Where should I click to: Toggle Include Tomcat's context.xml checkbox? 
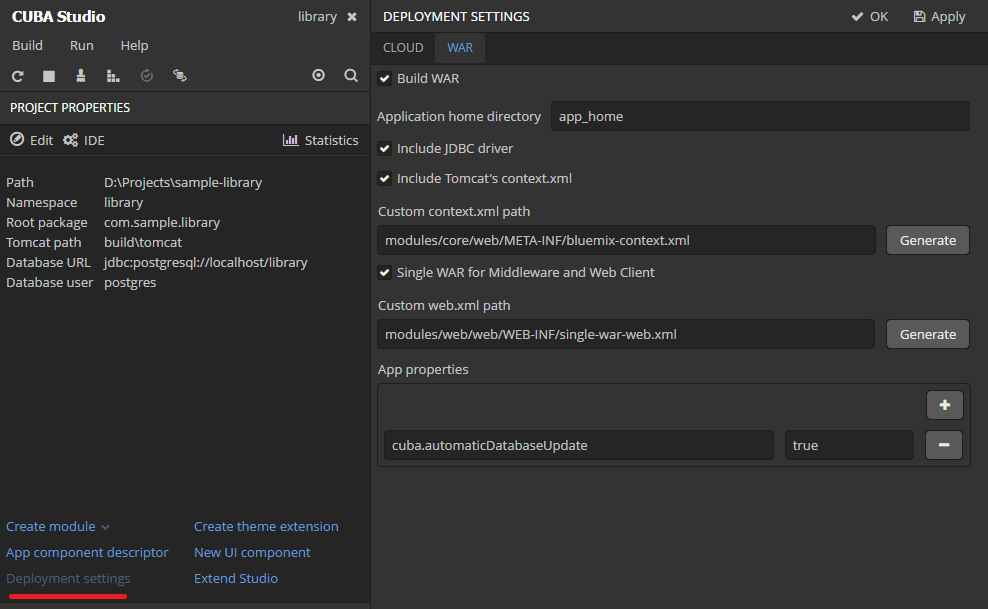click(385, 179)
